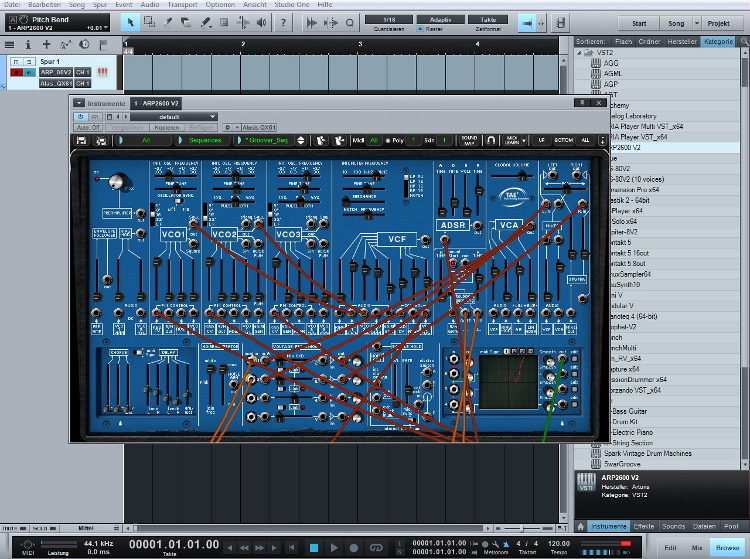This screenshot has width=750, height=559.
Task: Toggle the Raster snap checkbox
Action: pos(420,29)
